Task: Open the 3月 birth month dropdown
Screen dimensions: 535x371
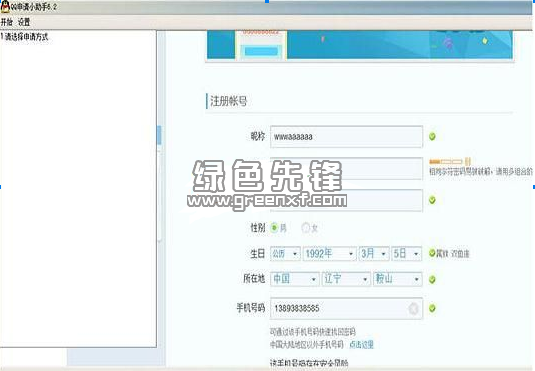Action: [374, 254]
